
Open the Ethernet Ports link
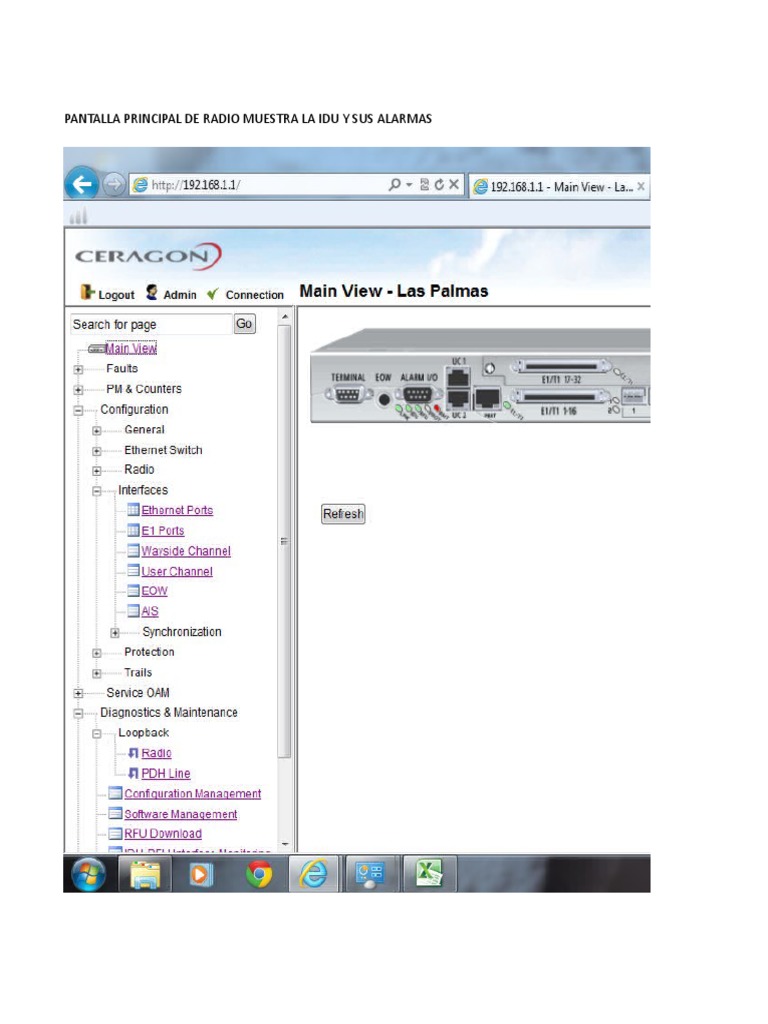pos(177,510)
